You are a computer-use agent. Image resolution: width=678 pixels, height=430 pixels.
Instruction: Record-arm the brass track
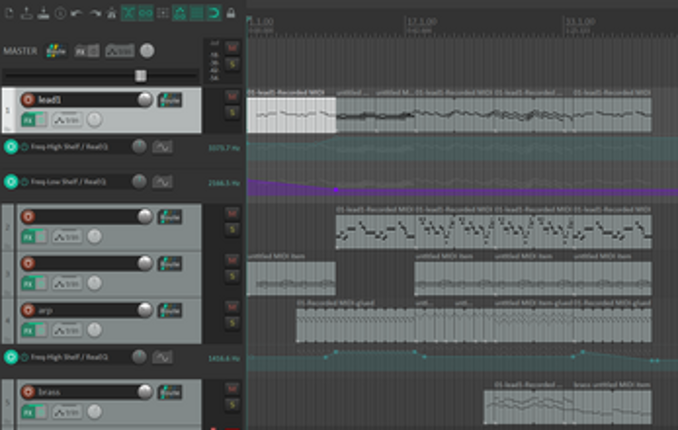28,392
